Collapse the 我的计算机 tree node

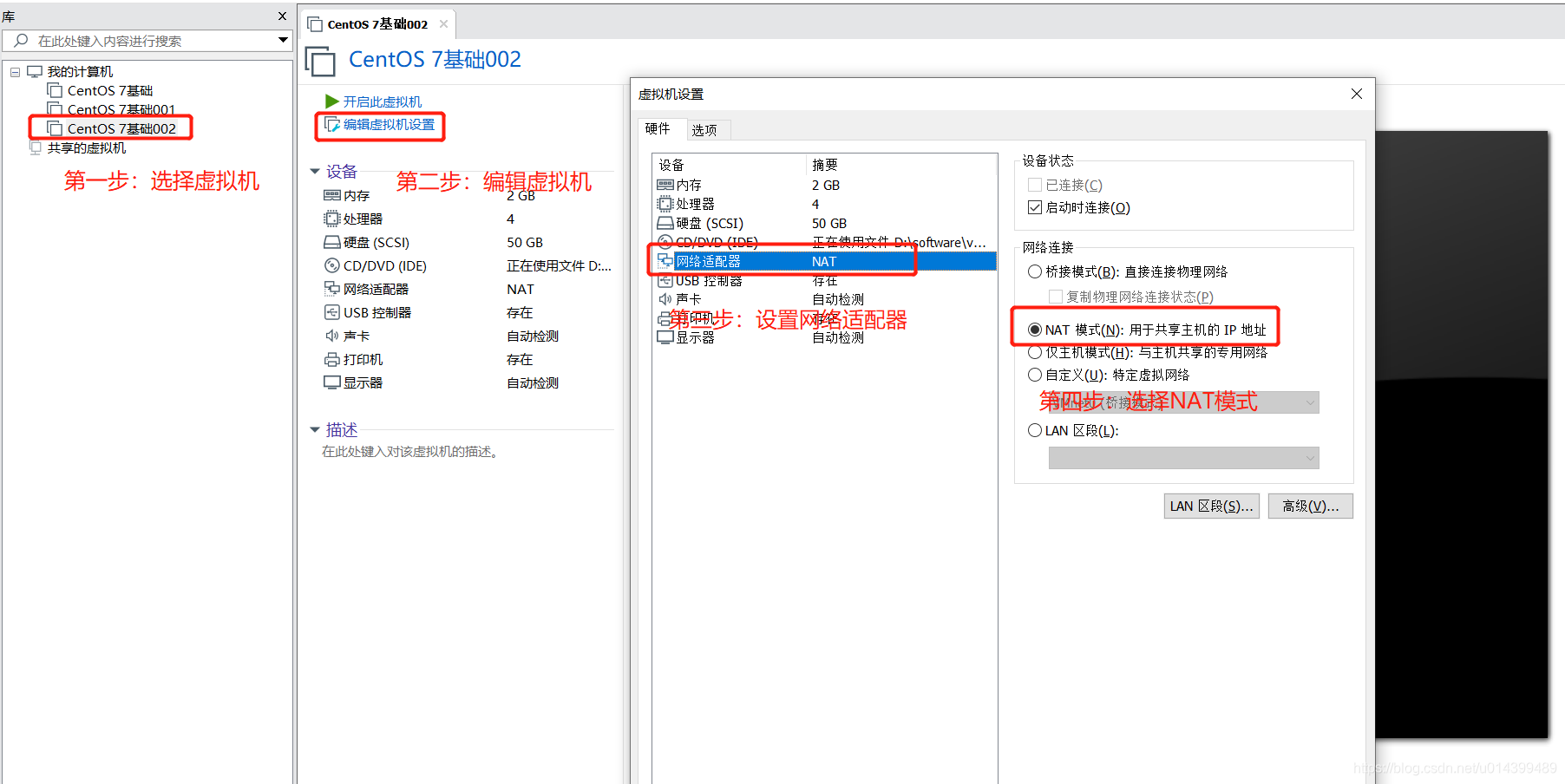(15, 72)
